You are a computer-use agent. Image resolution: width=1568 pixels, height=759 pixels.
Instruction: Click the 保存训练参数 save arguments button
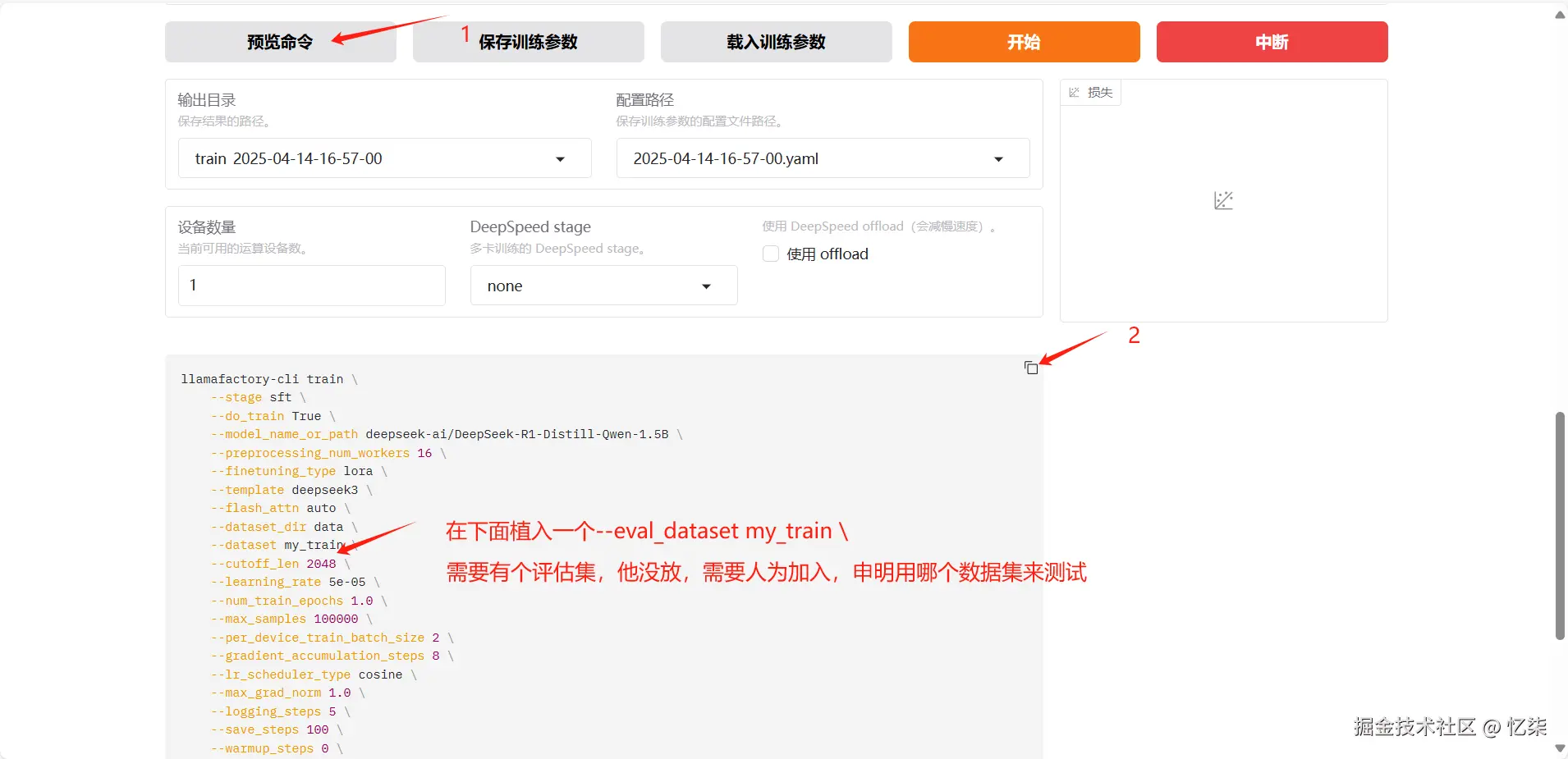click(528, 42)
